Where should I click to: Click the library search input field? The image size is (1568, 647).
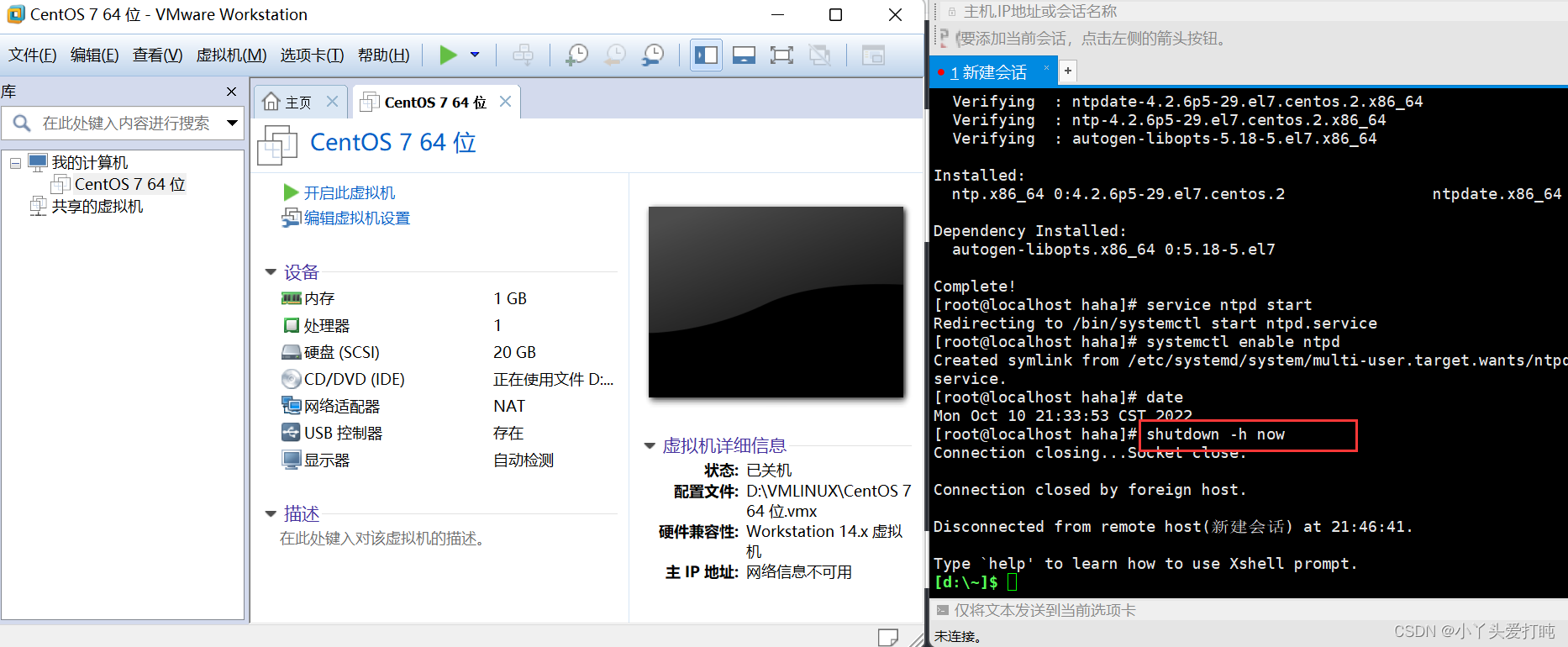126,124
